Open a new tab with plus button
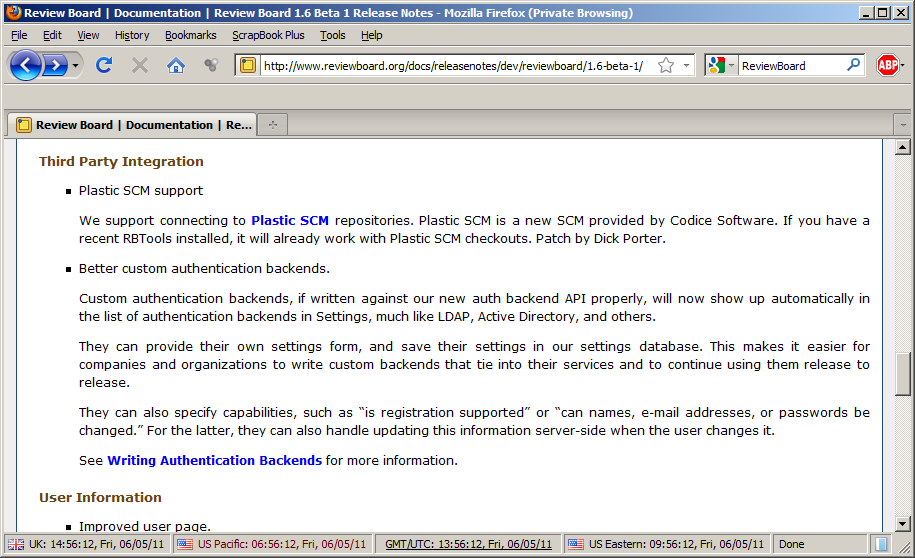The height and width of the screenshot is (558, 915). coord(273,124)
